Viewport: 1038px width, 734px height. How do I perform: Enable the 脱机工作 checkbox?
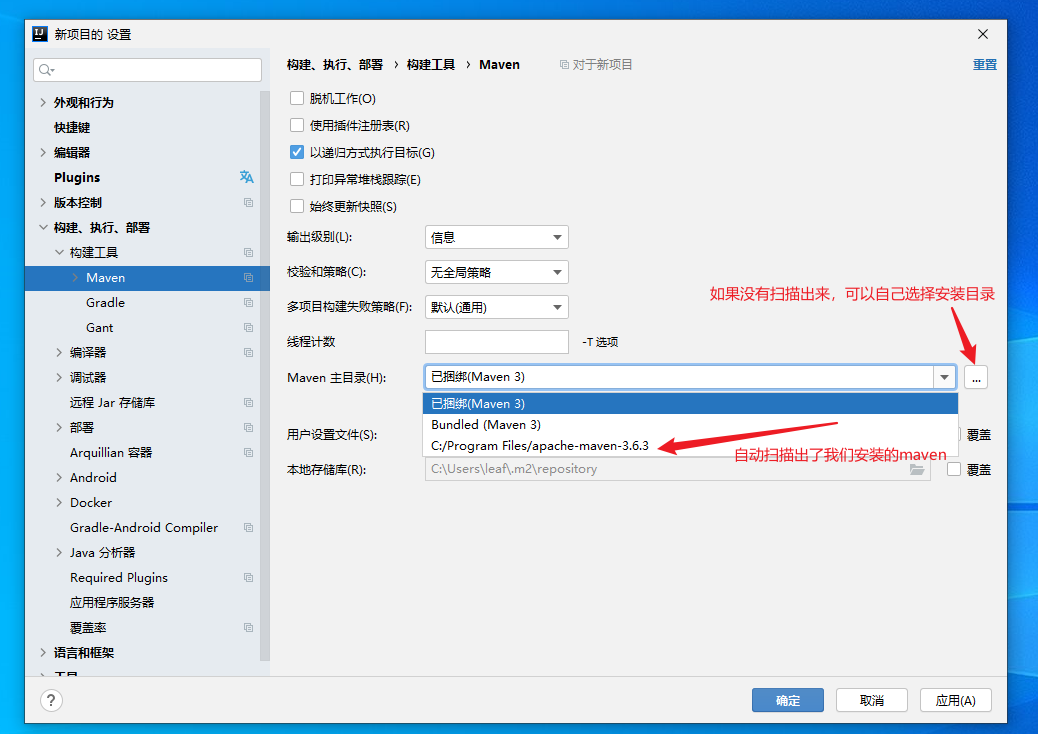tap(296, 97)
